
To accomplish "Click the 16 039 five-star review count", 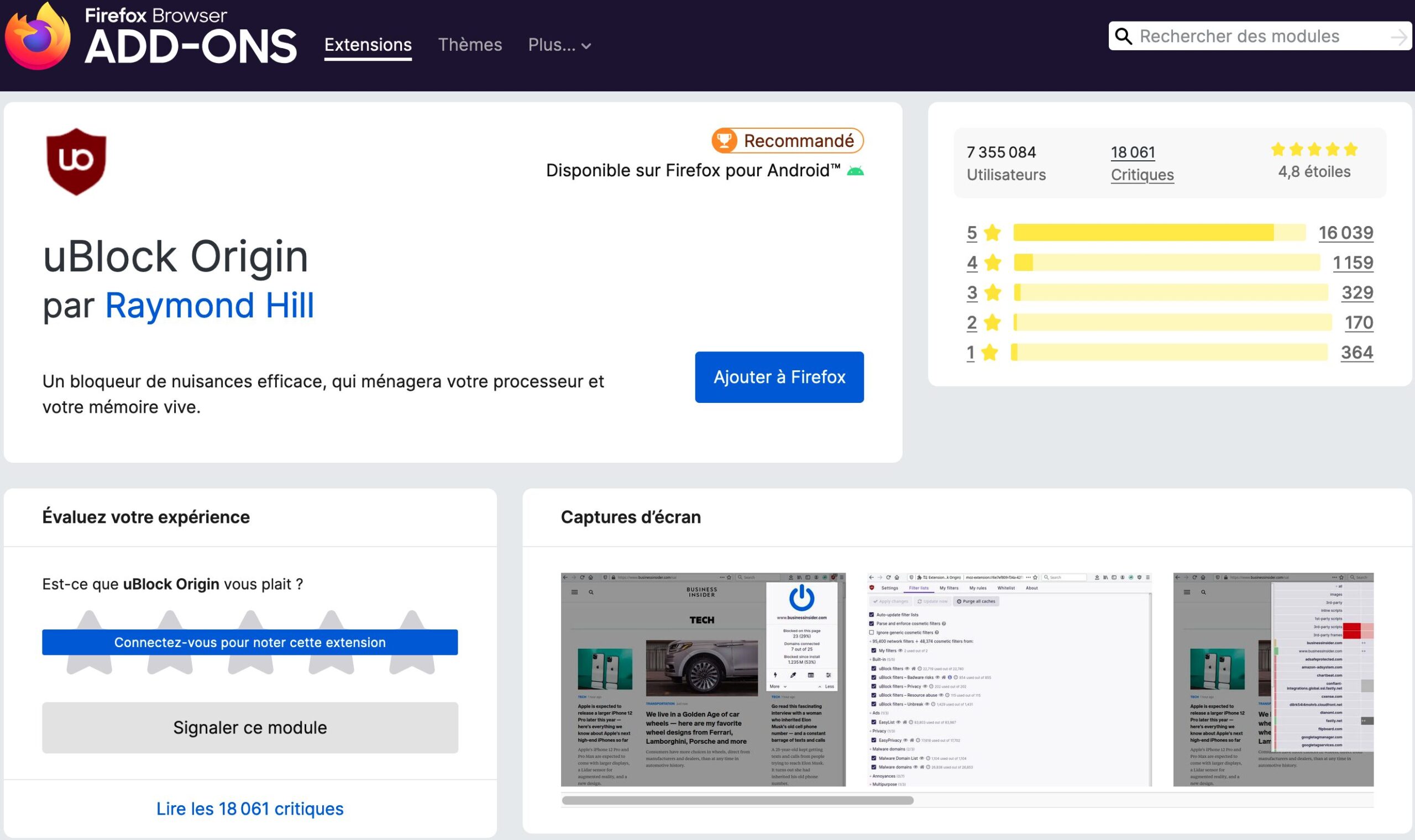I will [x=1346, y=233].
